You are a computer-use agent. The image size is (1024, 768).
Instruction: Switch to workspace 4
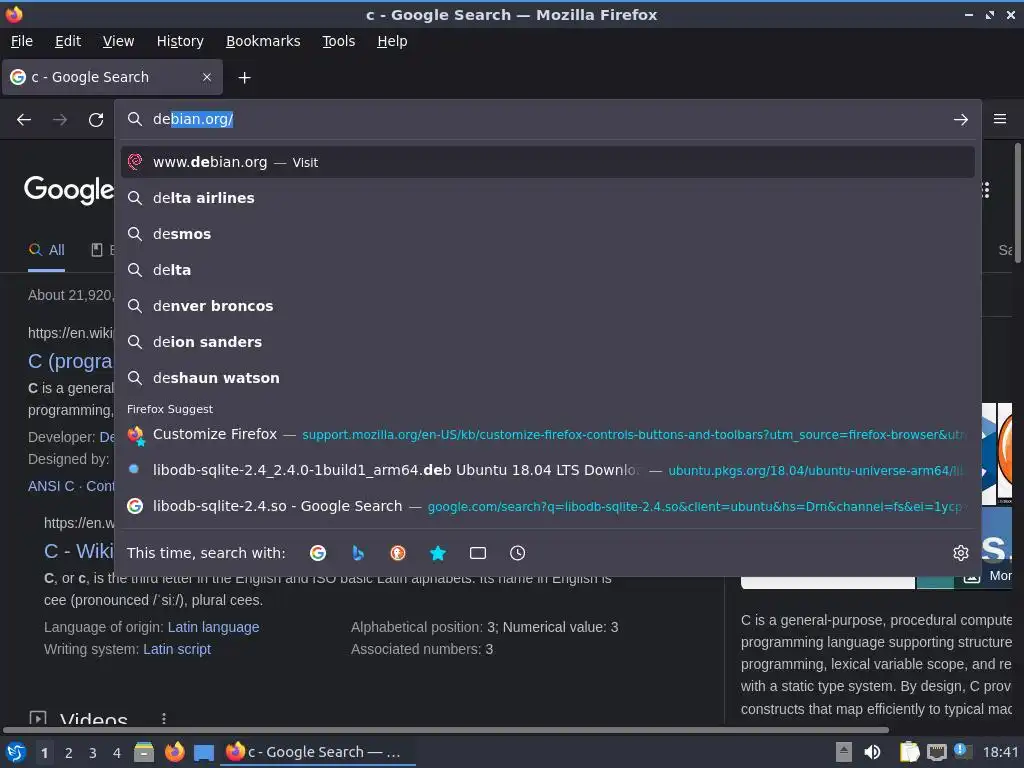click(117, 753)
